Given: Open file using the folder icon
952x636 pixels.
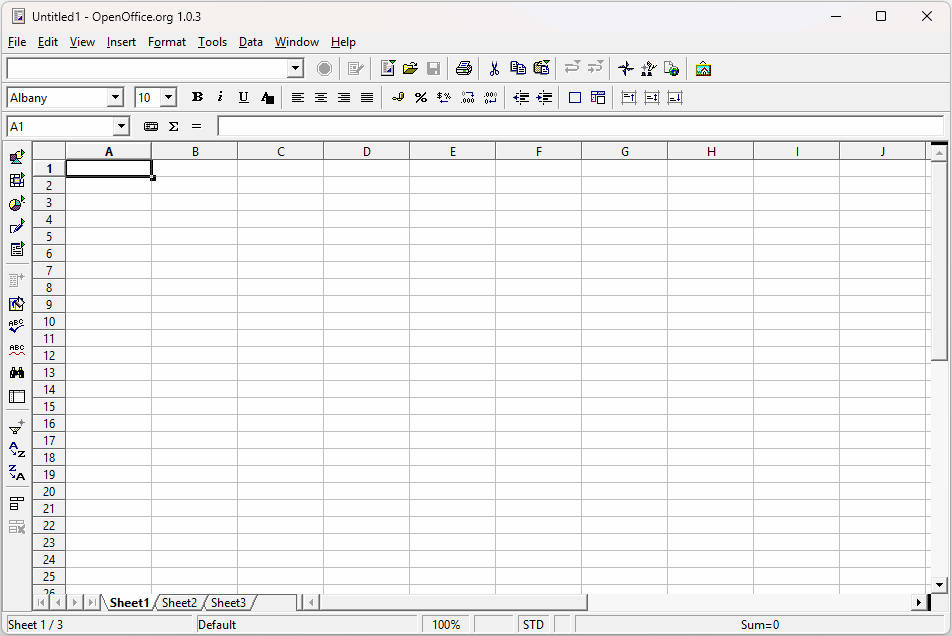Looking at the screenshot, I should coord(410,69).
